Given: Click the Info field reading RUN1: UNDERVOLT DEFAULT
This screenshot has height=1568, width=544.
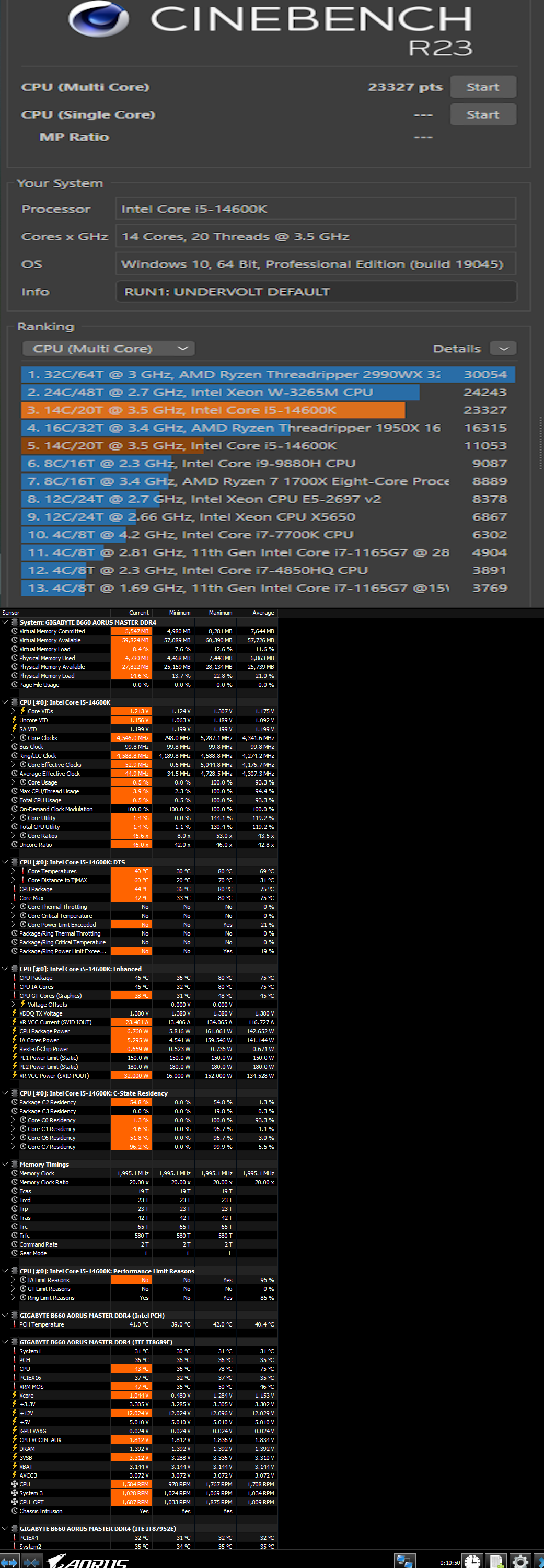Looking at the screenshot, I should [317, 292].
